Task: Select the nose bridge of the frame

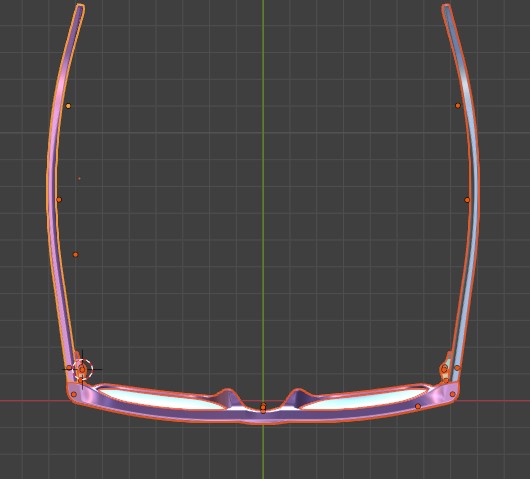Action: pos(263,416)
